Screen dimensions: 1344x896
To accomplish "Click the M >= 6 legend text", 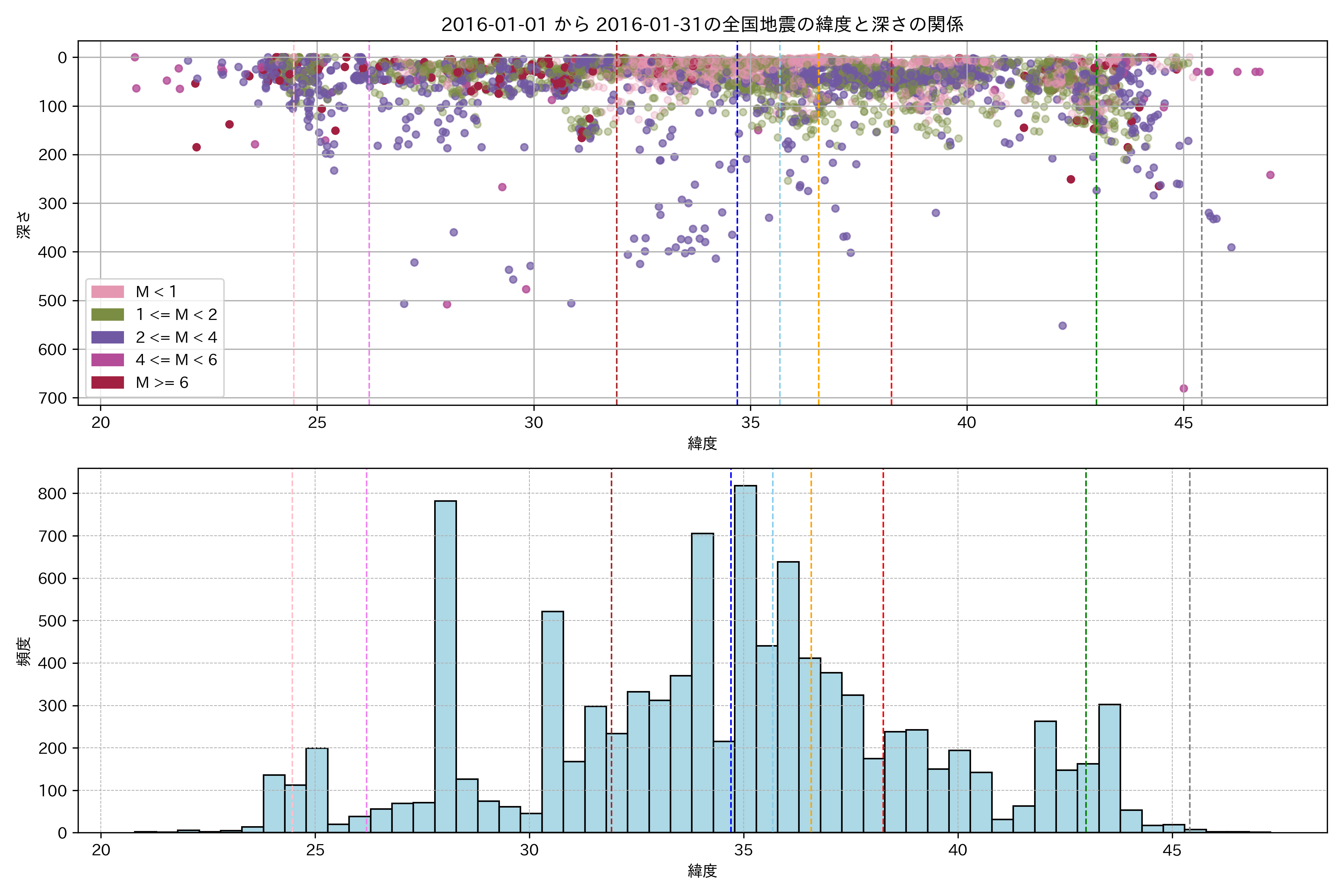I will pos(162,382).
